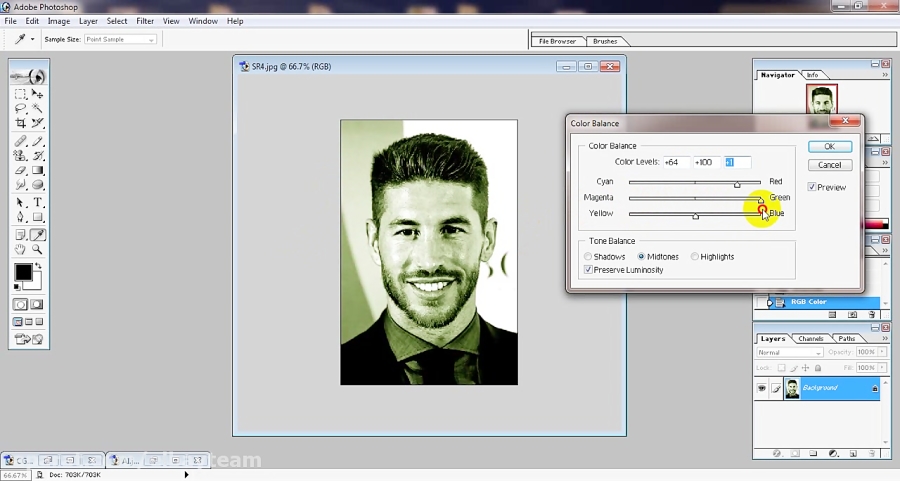This screenshot has height=481, width=900.
Task: Select the Type tool
Action: [x=37, y=203]
